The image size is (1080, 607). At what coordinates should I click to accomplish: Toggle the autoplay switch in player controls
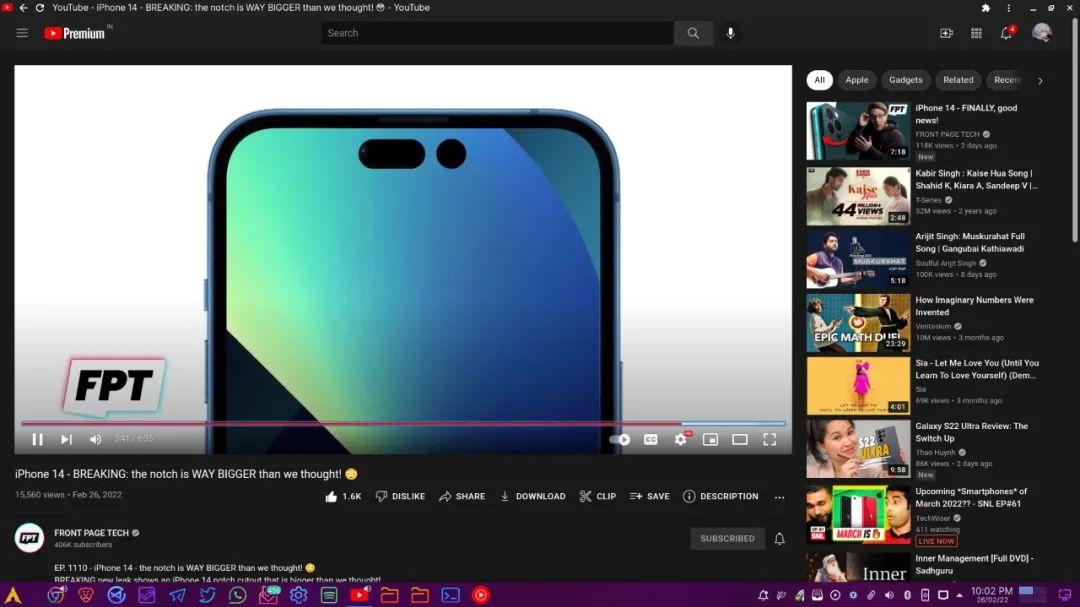click(x=621, y=439)
